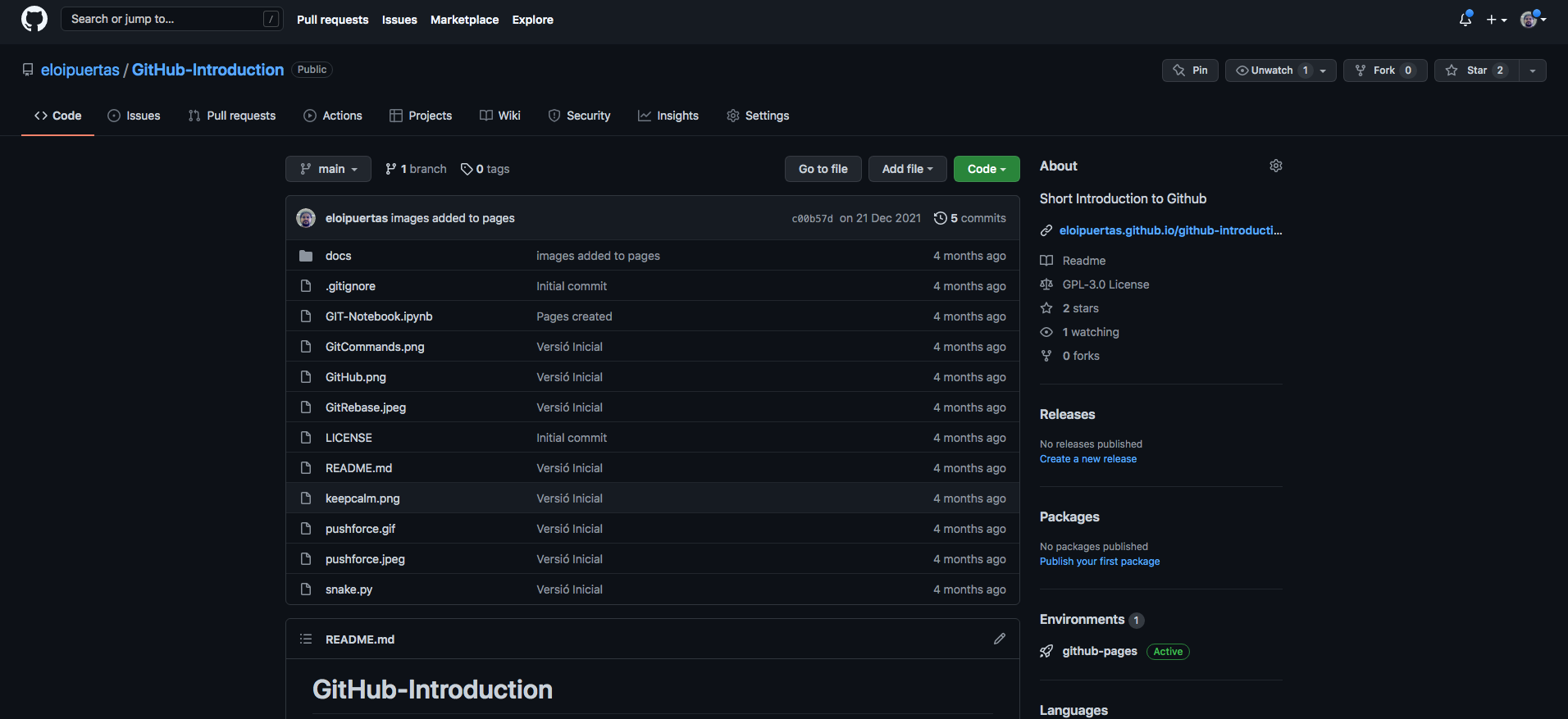Pin this repository

[x=1190, y=71]
